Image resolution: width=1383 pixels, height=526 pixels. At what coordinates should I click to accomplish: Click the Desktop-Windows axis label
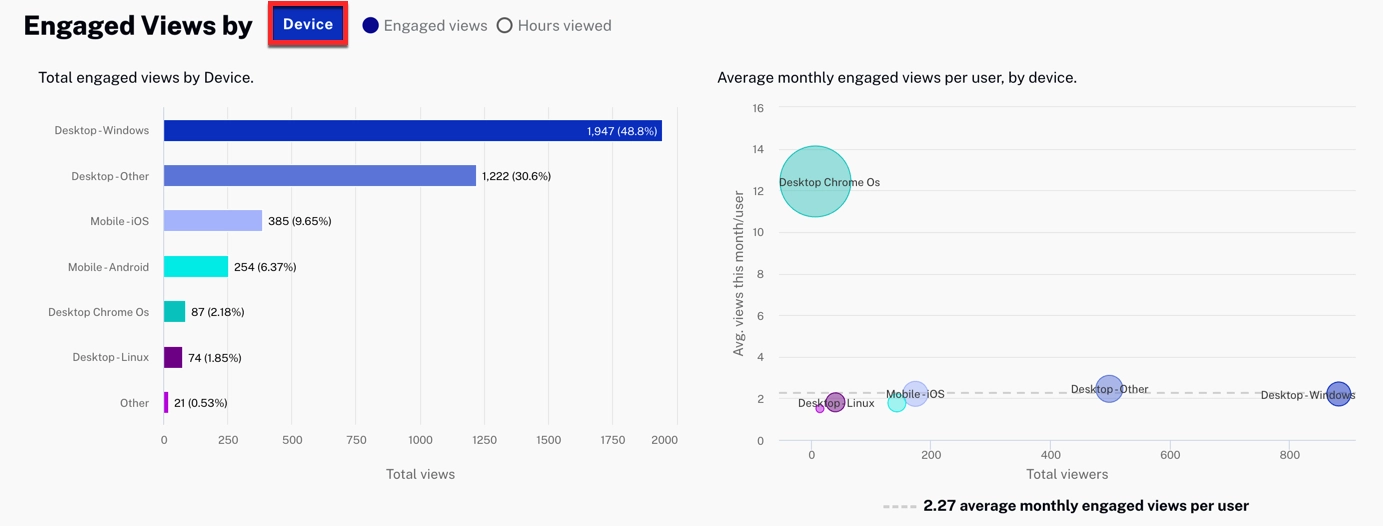(x=101, y=131)
